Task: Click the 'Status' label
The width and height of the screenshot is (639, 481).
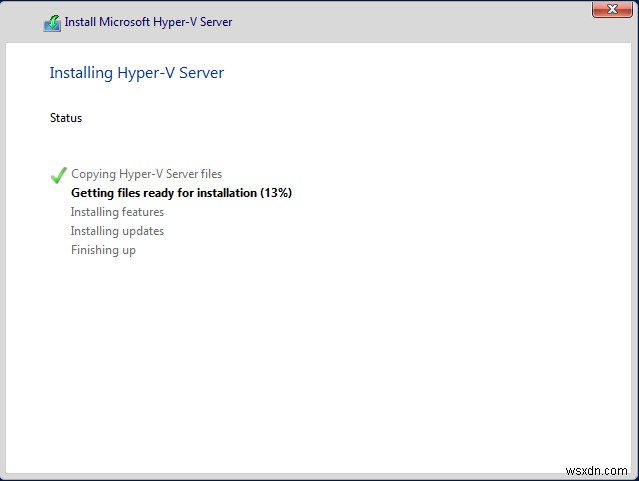Action: (66, 118)
